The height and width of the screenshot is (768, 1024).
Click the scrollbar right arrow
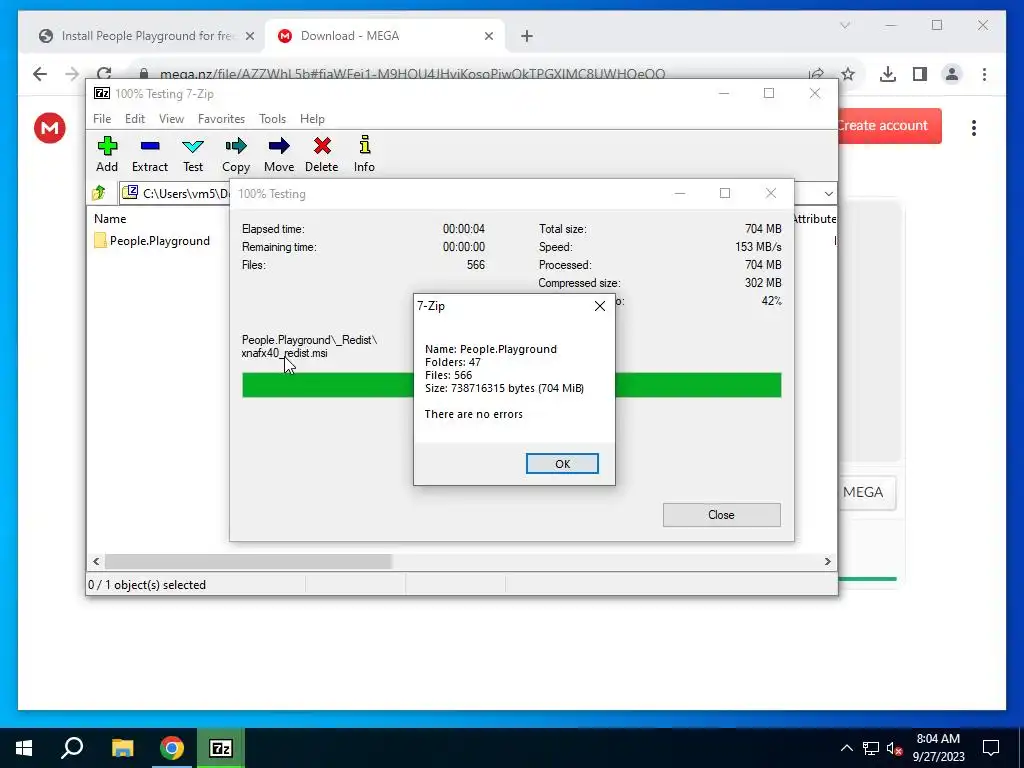tap(827, 562)
